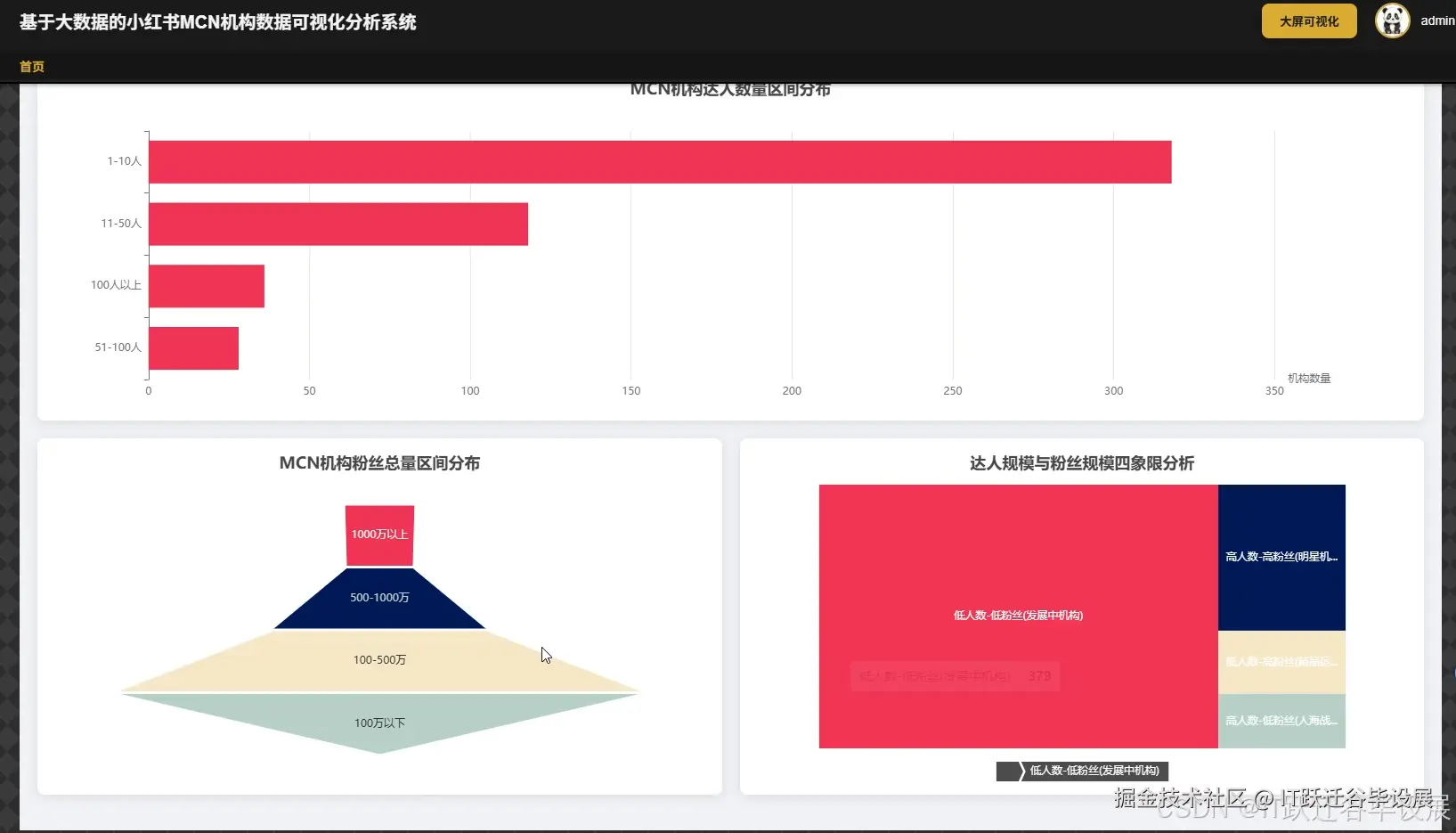Click the treemap breadcrumb arrow icon
The image size is (1456, 833).
(x=1014, y=771)
